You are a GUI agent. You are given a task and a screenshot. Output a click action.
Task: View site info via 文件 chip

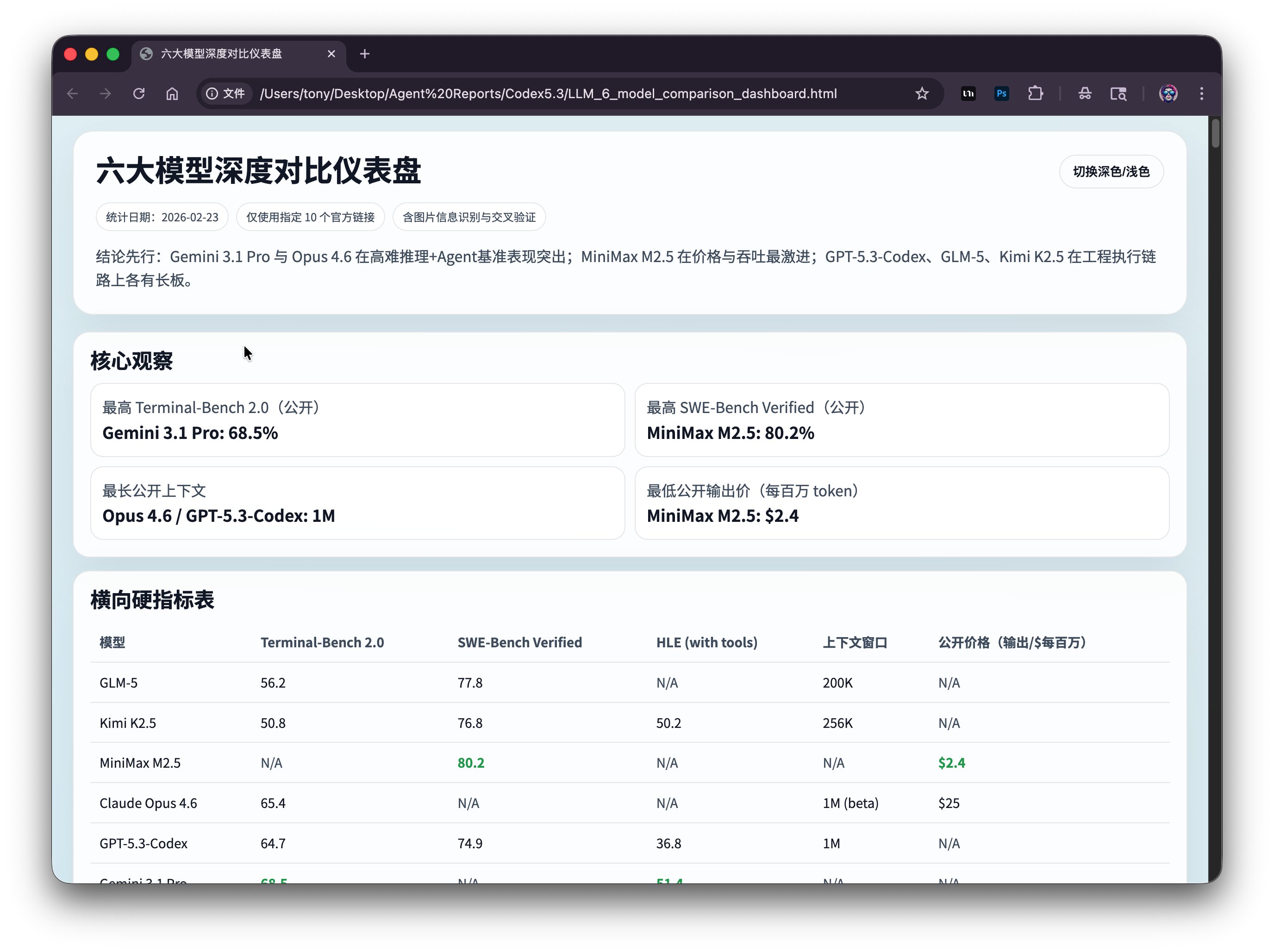226,93
